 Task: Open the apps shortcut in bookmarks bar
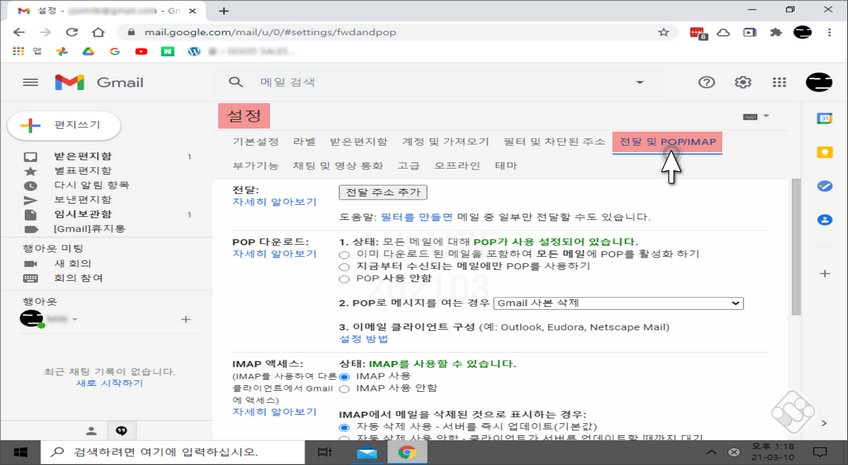tap(25, 51)
